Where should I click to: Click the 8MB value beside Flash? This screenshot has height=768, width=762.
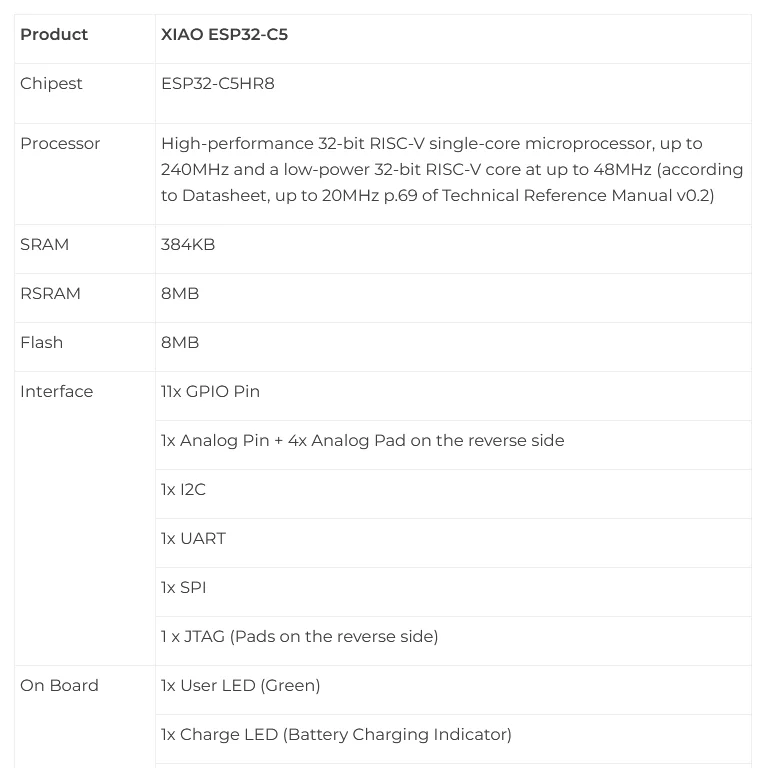(x=180, y=342)
